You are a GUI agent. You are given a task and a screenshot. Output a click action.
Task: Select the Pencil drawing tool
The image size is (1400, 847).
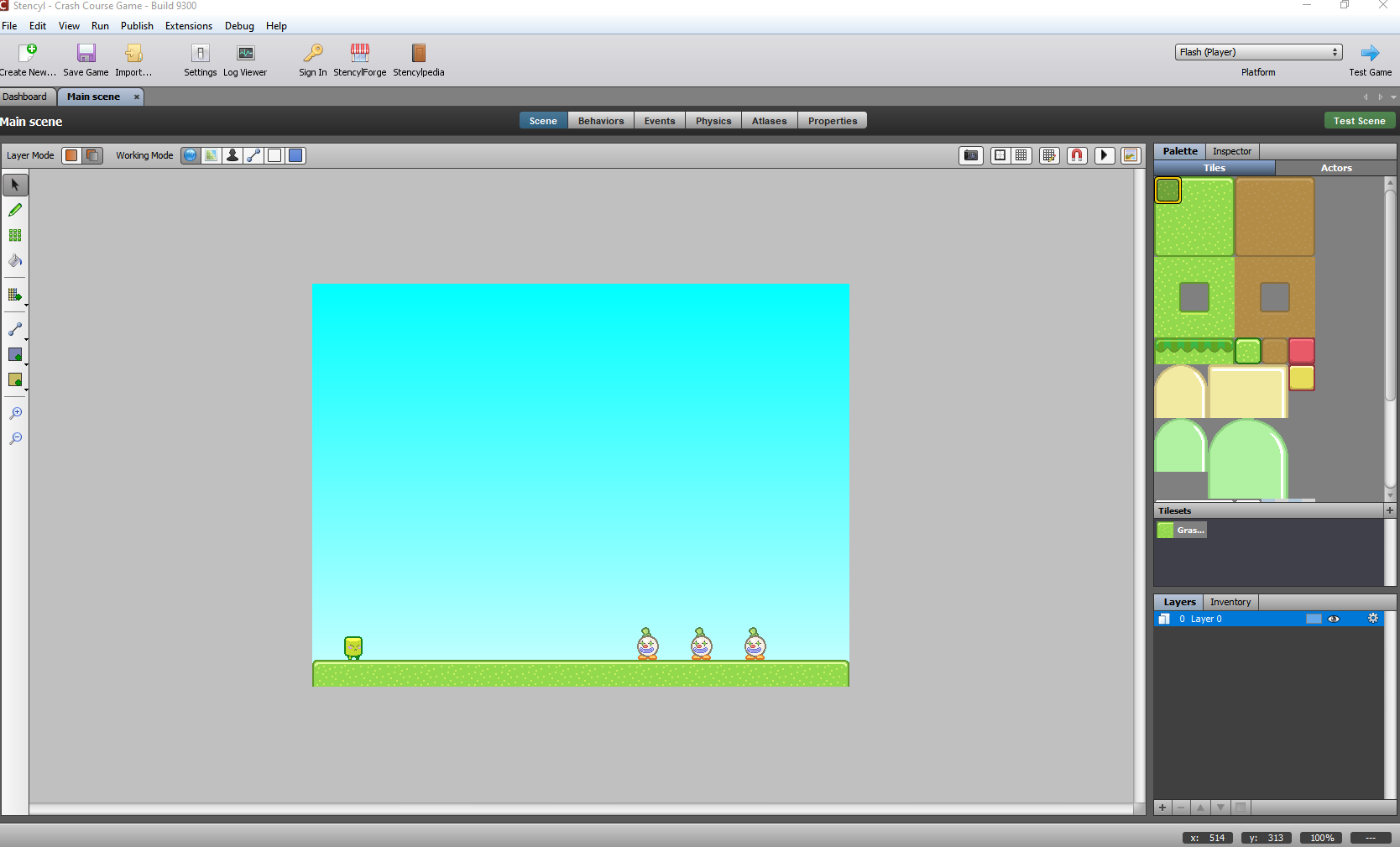click(x=15, y=210)
